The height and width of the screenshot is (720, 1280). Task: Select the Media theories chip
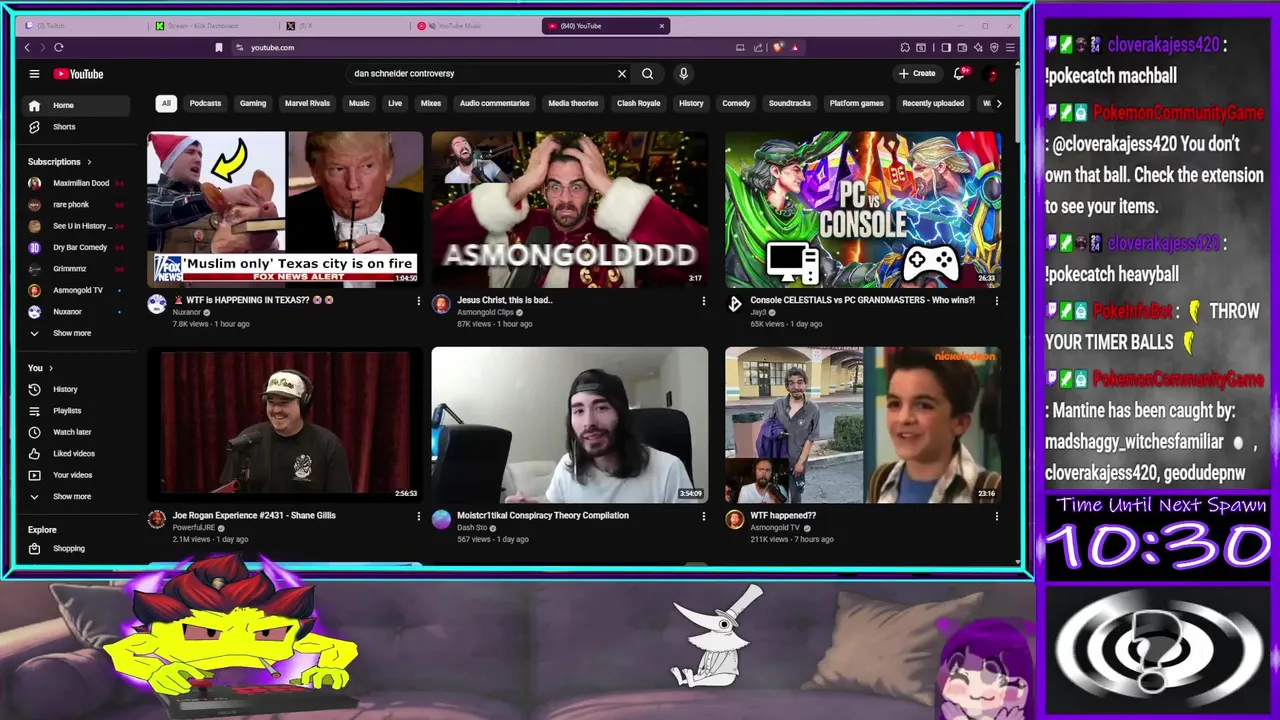[573, 103]
